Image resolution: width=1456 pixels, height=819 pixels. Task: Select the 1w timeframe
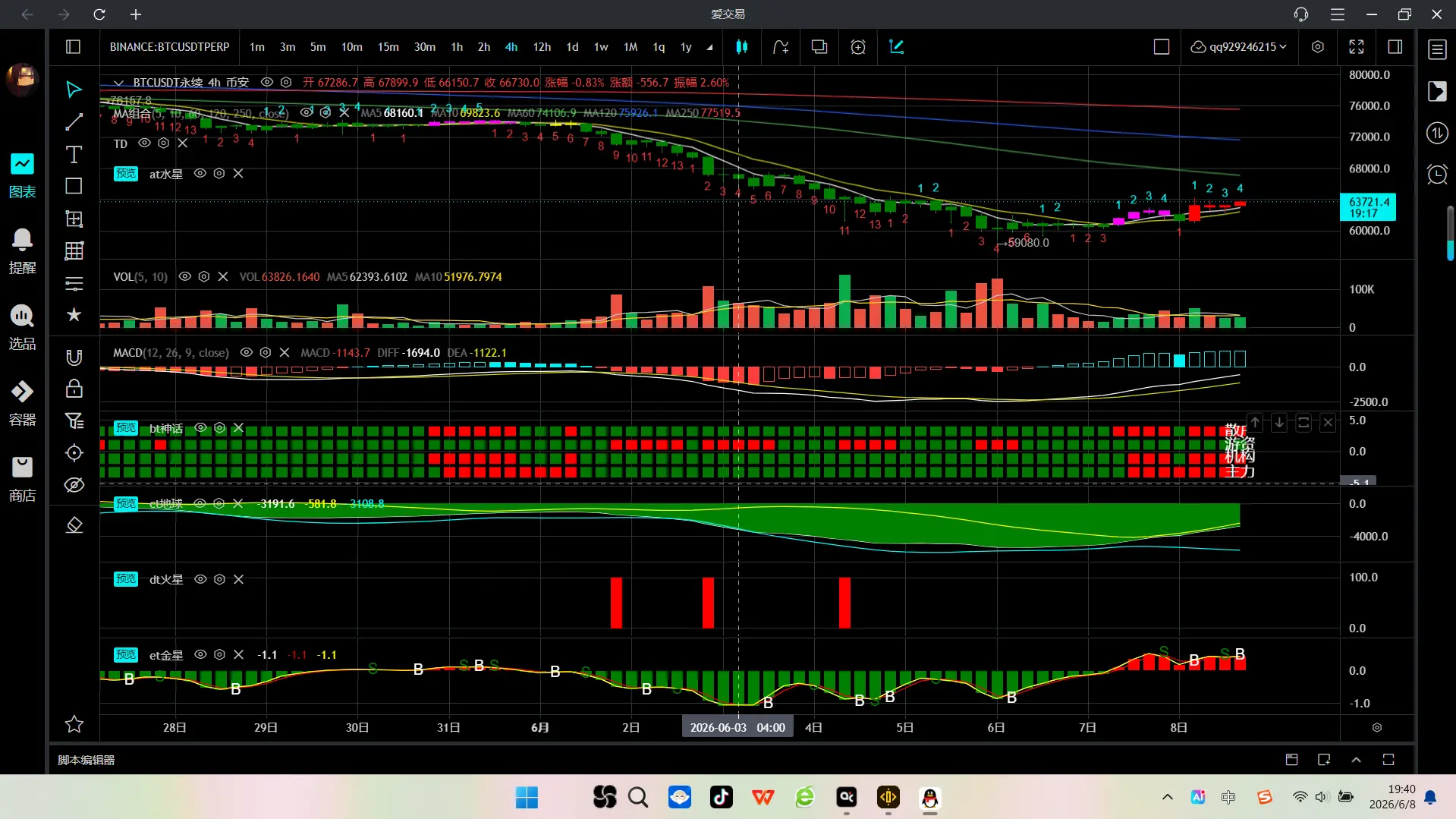click(x=600, y=47)
